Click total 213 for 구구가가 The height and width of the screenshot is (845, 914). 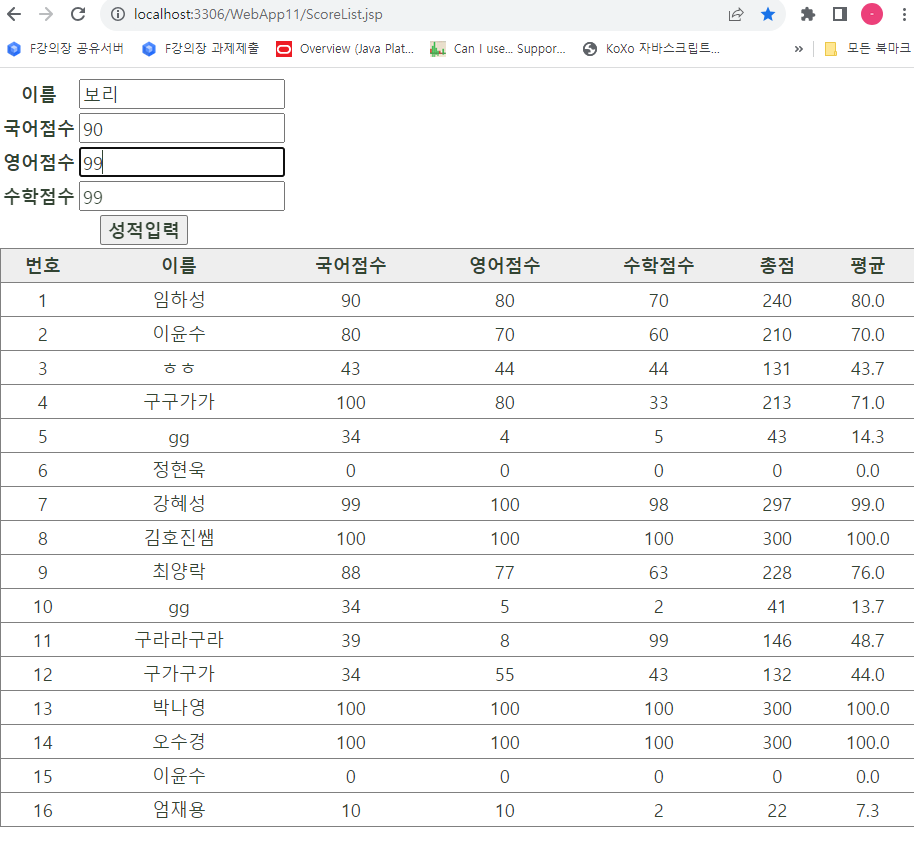pos(777,403)
